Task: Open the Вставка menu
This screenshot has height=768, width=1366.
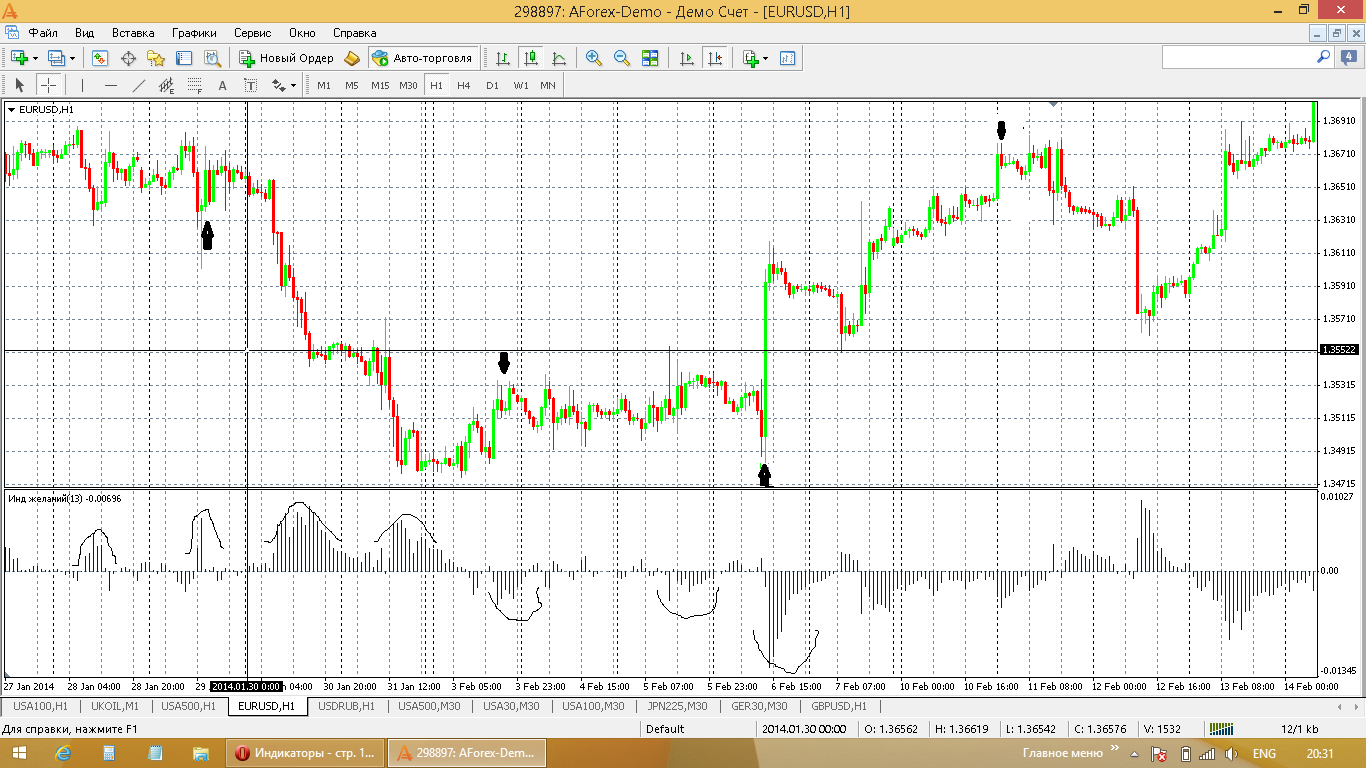Action: point(133,33)
